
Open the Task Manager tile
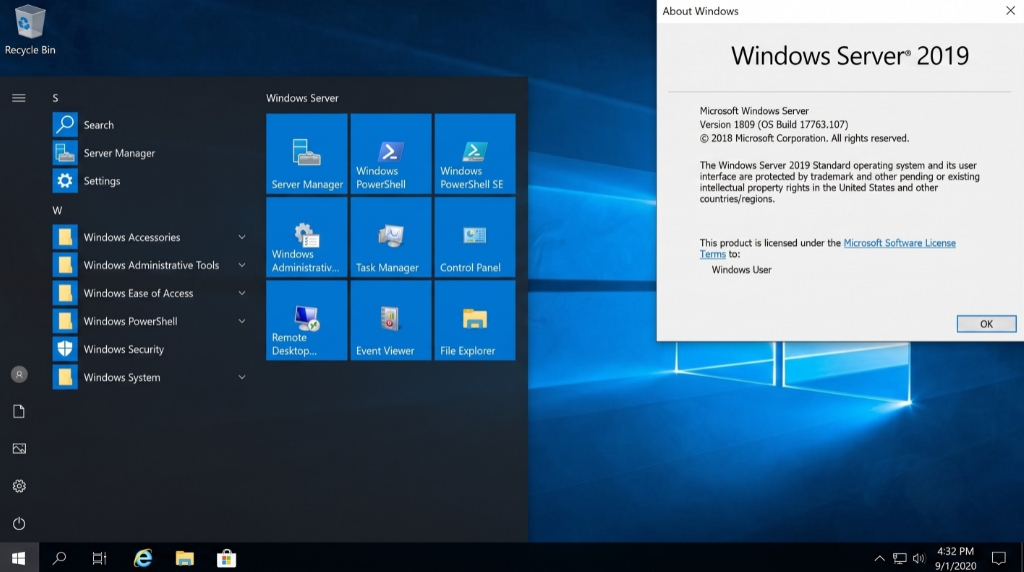(391, 237)
